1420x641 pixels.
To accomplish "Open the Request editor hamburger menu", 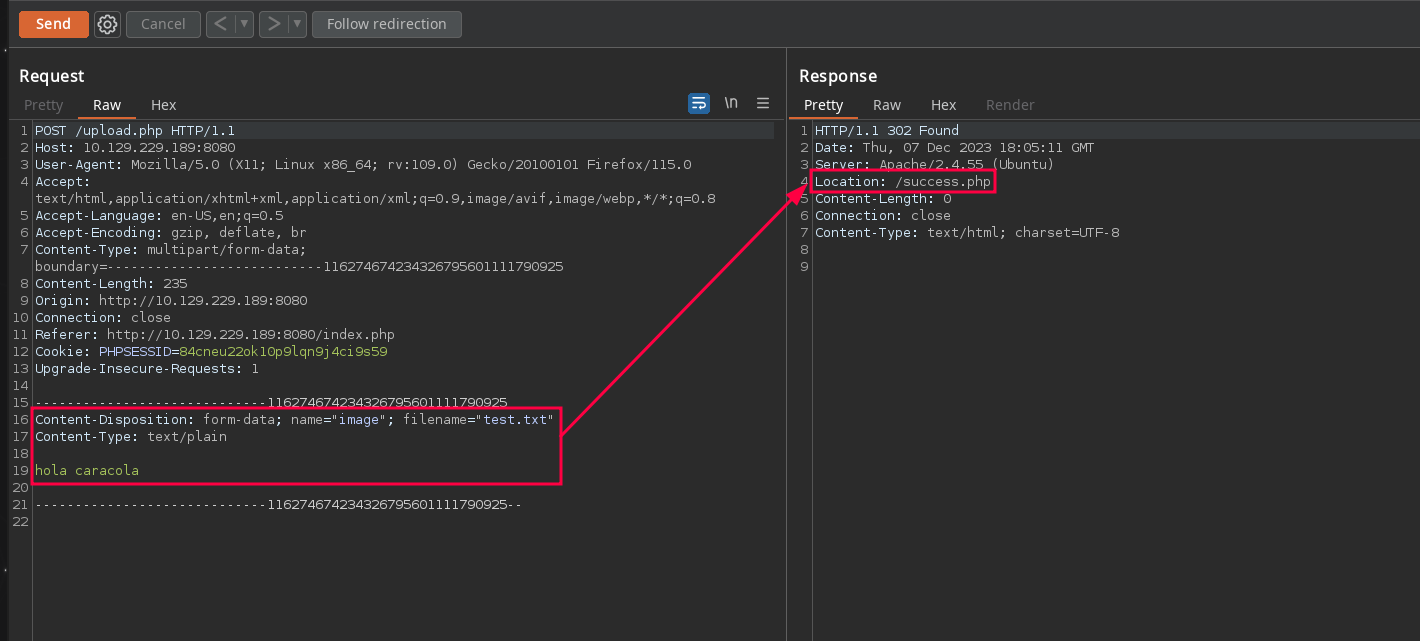I will pyautogui.click(x=763, y=103).
